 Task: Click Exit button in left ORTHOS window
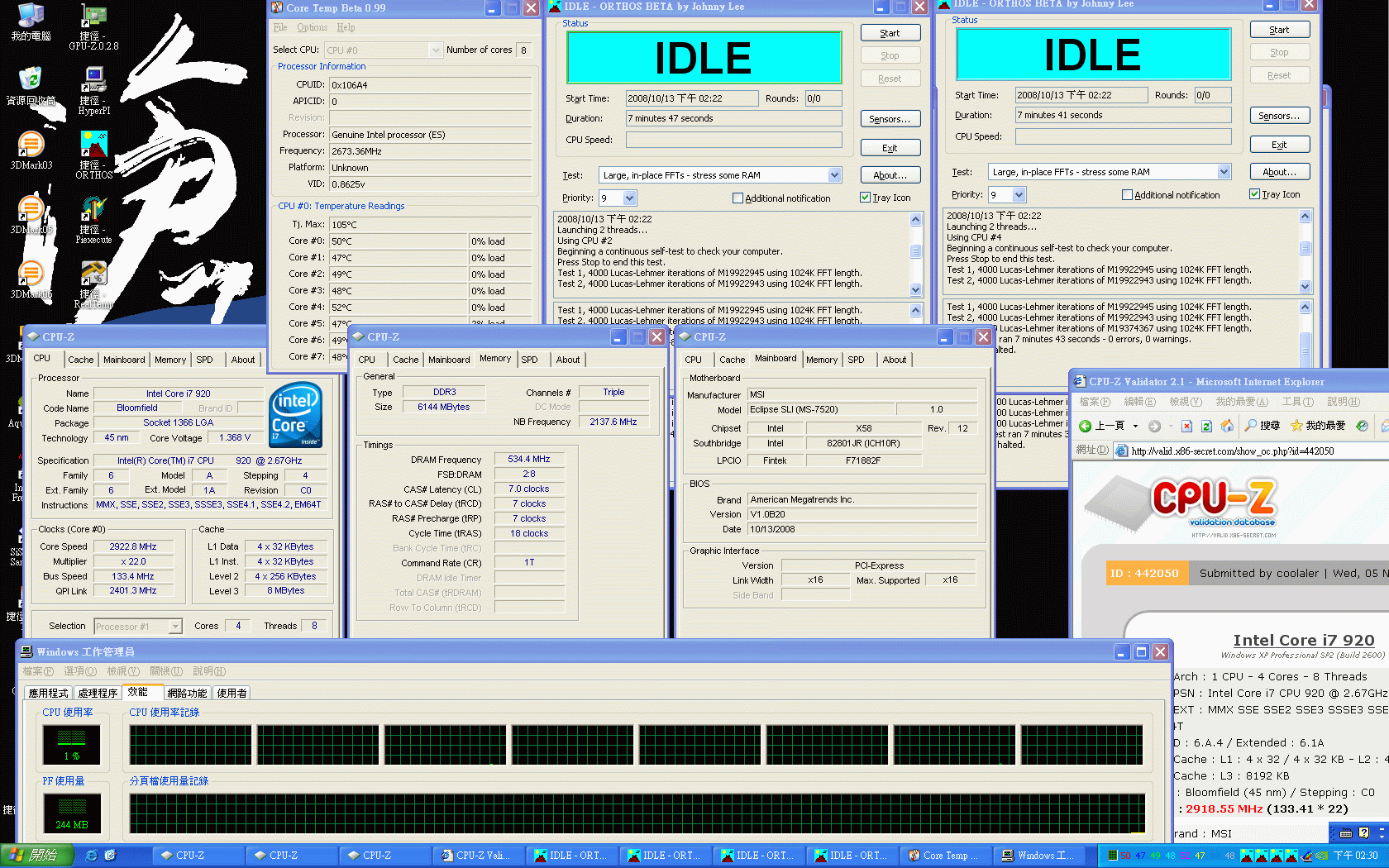point(890,148)
